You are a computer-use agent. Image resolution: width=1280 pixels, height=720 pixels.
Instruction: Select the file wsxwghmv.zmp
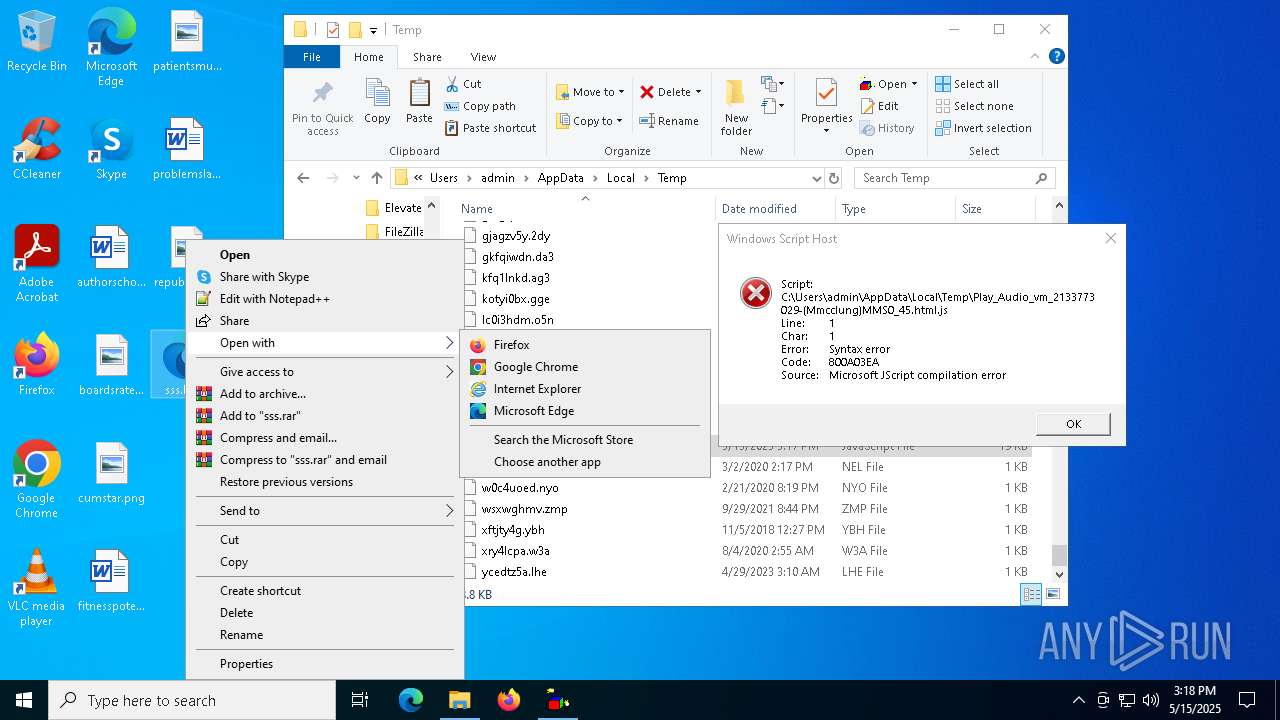click(524, 509)
